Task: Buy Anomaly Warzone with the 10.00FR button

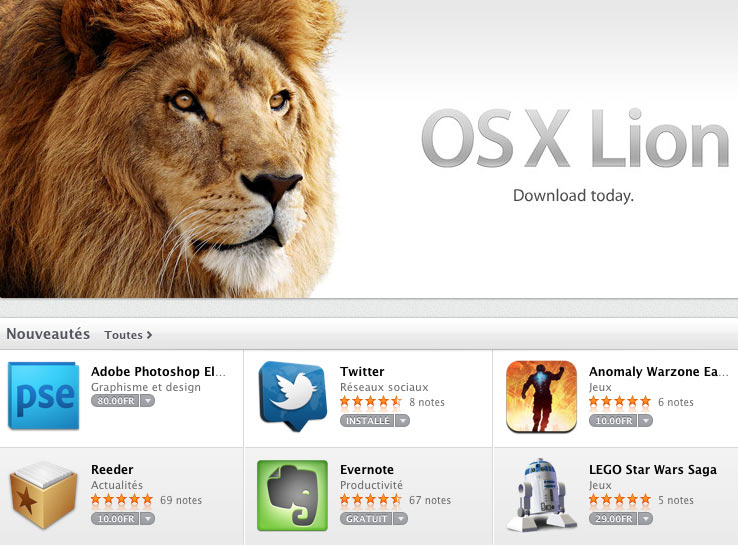Action: (x=614, y=421)
